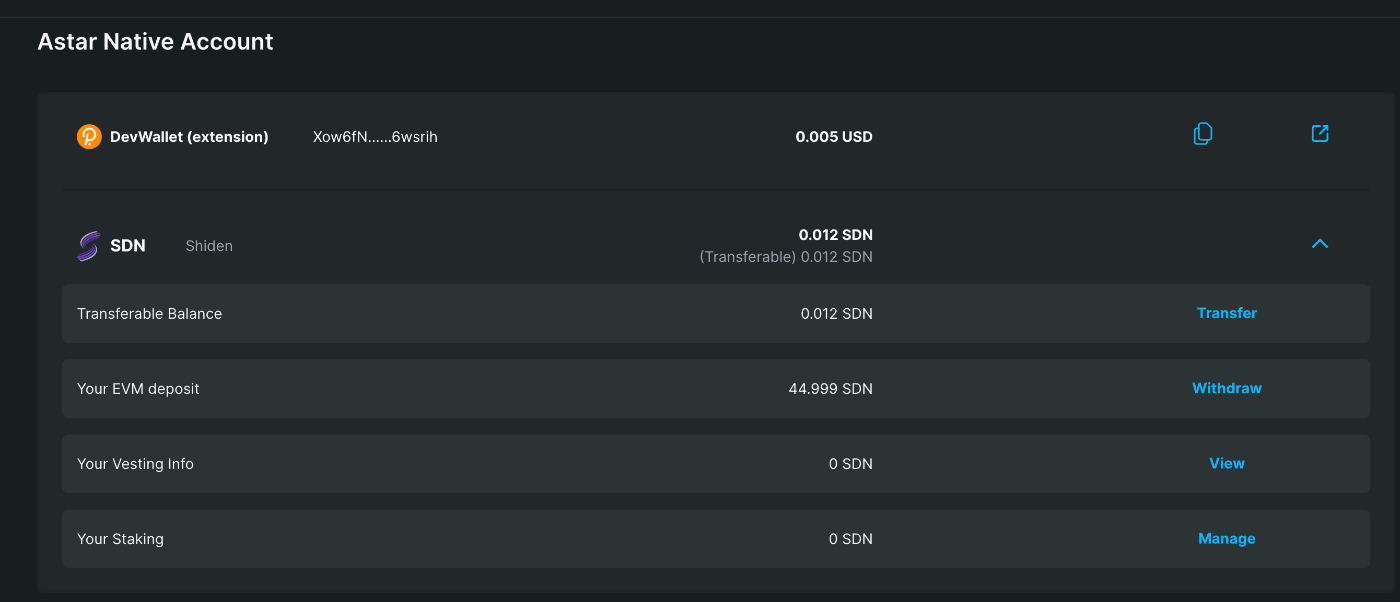Screen dimensions: 1400x602
Task: Click the 0.005 USD account value
Action: click(x=834, y=137)
